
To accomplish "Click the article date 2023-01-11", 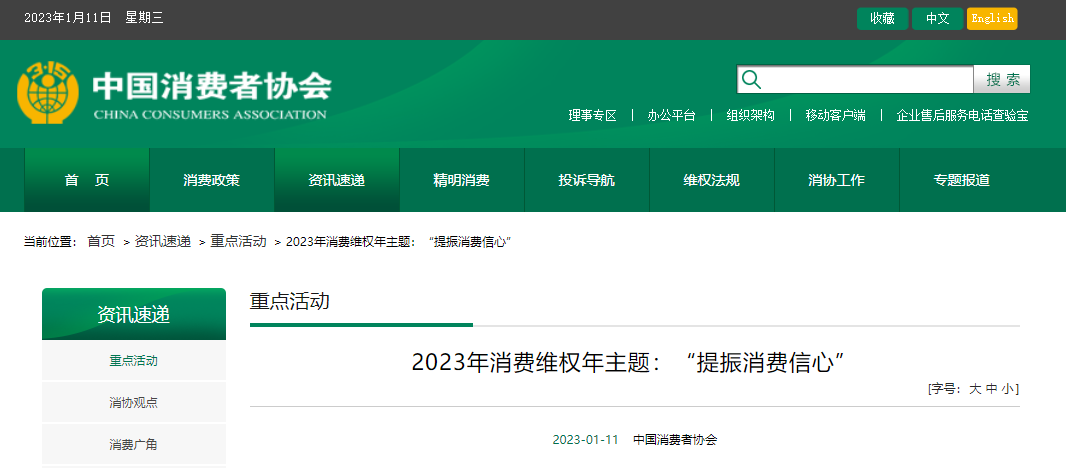I will (x=585, y=439).
